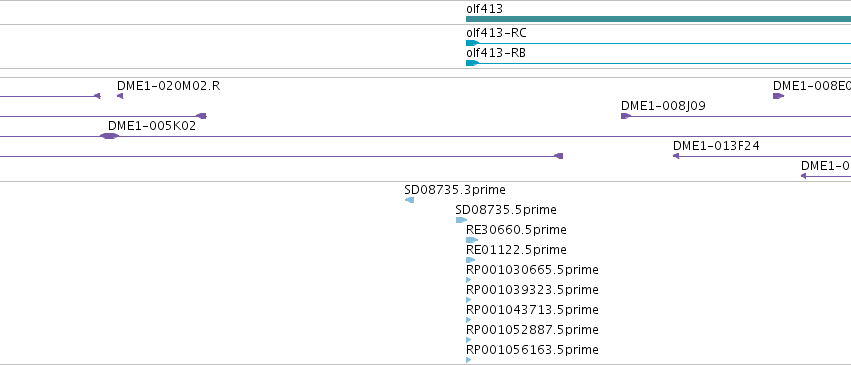
Task: Select the DME1-005K02 feature glyph
Action: tap(109, 136)
